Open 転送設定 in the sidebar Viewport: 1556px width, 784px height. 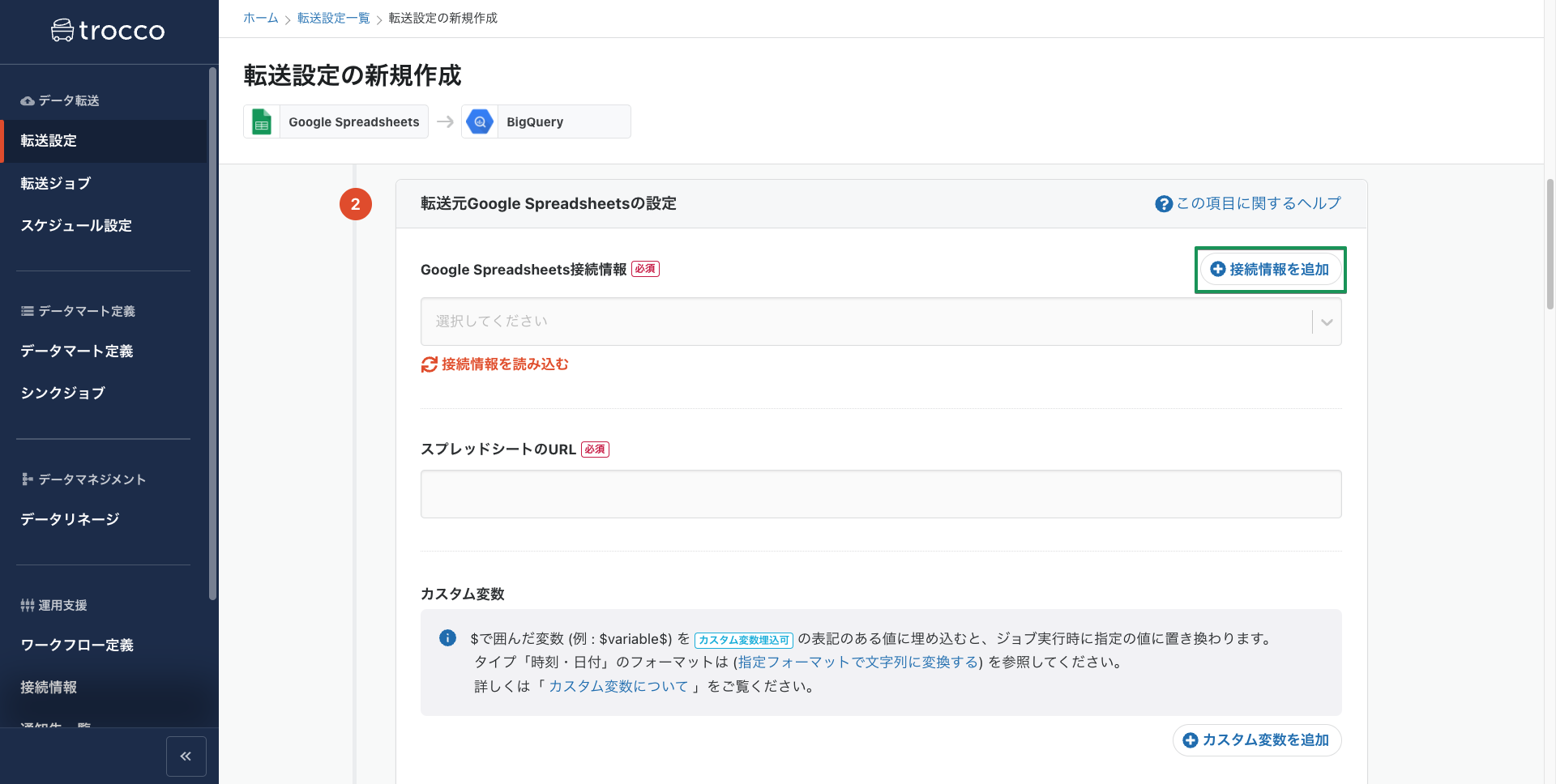point(104,141)
